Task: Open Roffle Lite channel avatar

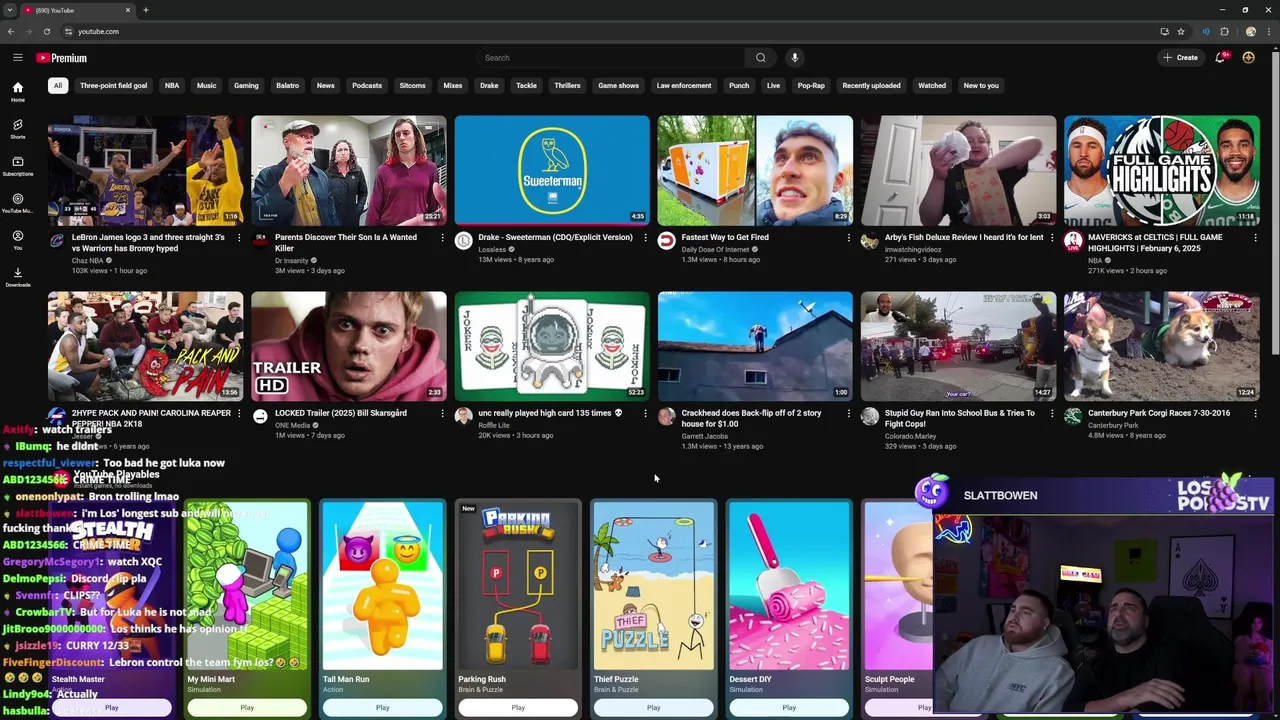Action: coord(463,417)
